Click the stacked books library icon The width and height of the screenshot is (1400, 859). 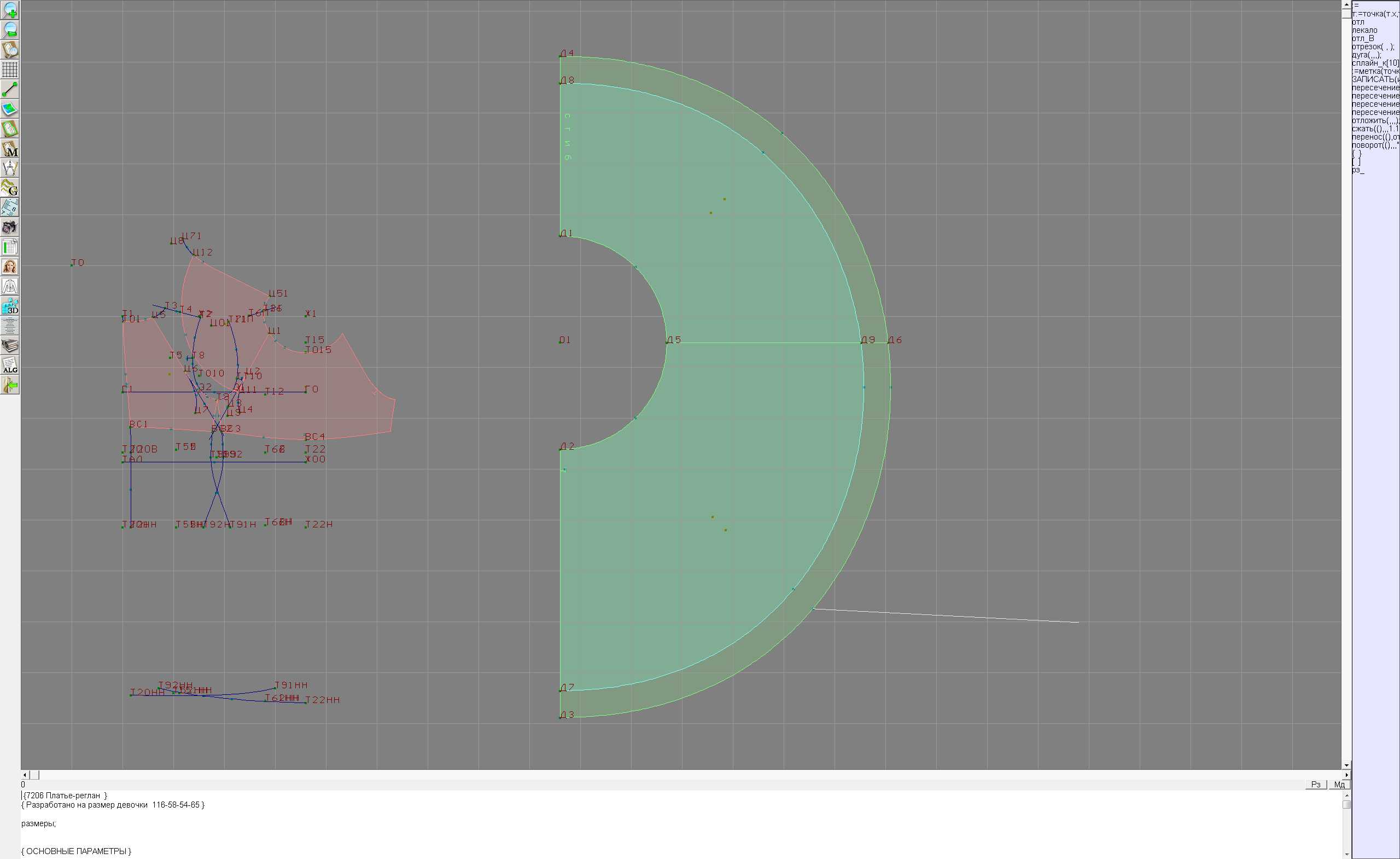coord(10,346)
